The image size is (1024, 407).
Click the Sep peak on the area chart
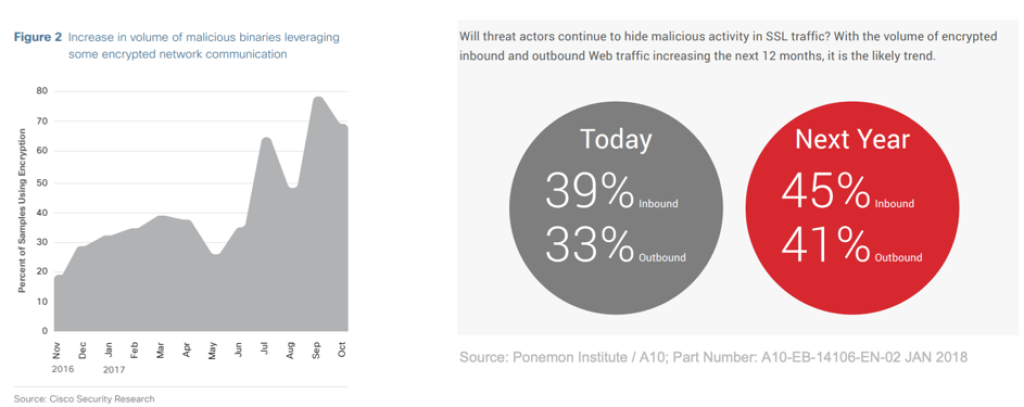(318, 98)
